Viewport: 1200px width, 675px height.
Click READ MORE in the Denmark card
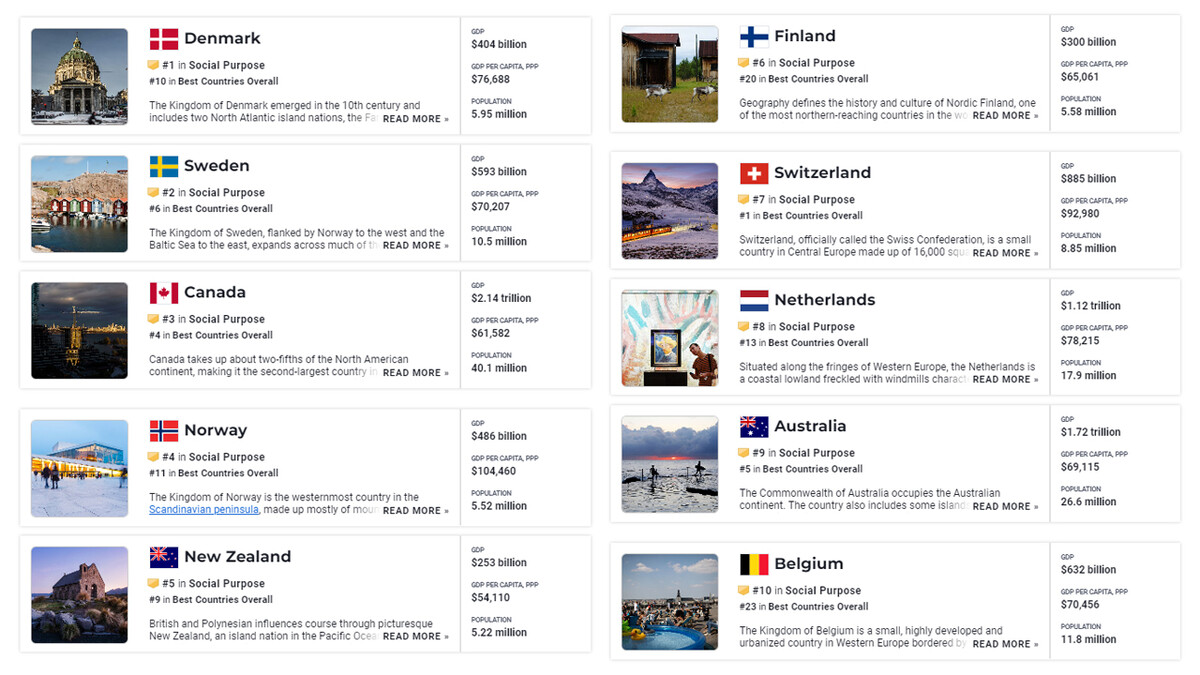click(x=415, y=119)
